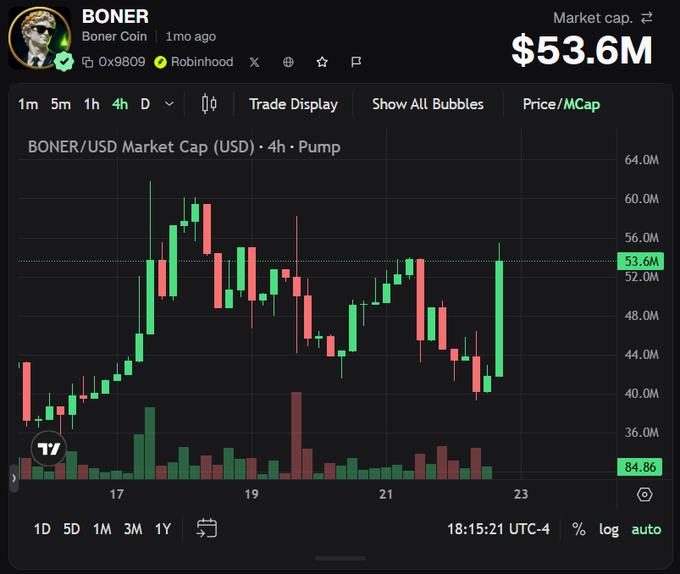Click date label 23 on time axis
This screenshot has width=680, height=574.
521,494
